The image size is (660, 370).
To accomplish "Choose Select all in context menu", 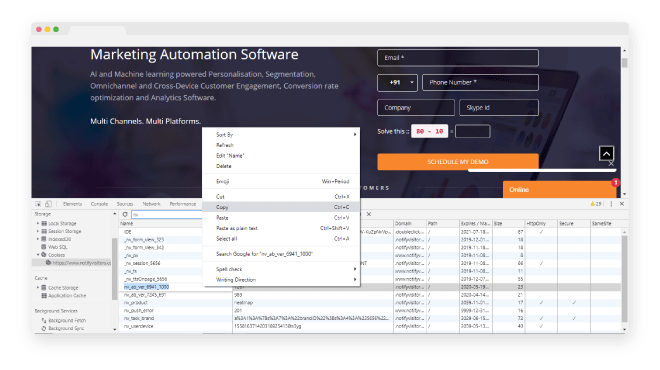I will [x=282, y=239].
